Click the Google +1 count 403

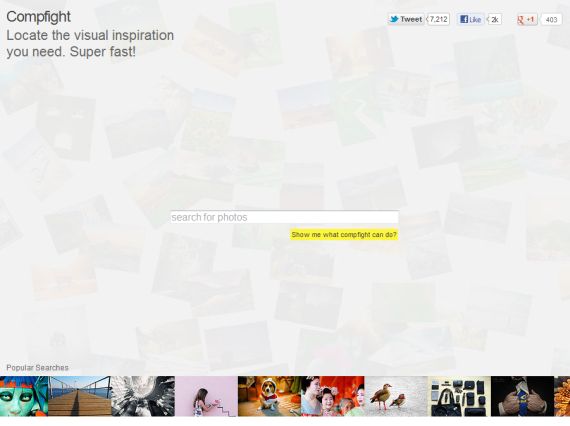551,20
